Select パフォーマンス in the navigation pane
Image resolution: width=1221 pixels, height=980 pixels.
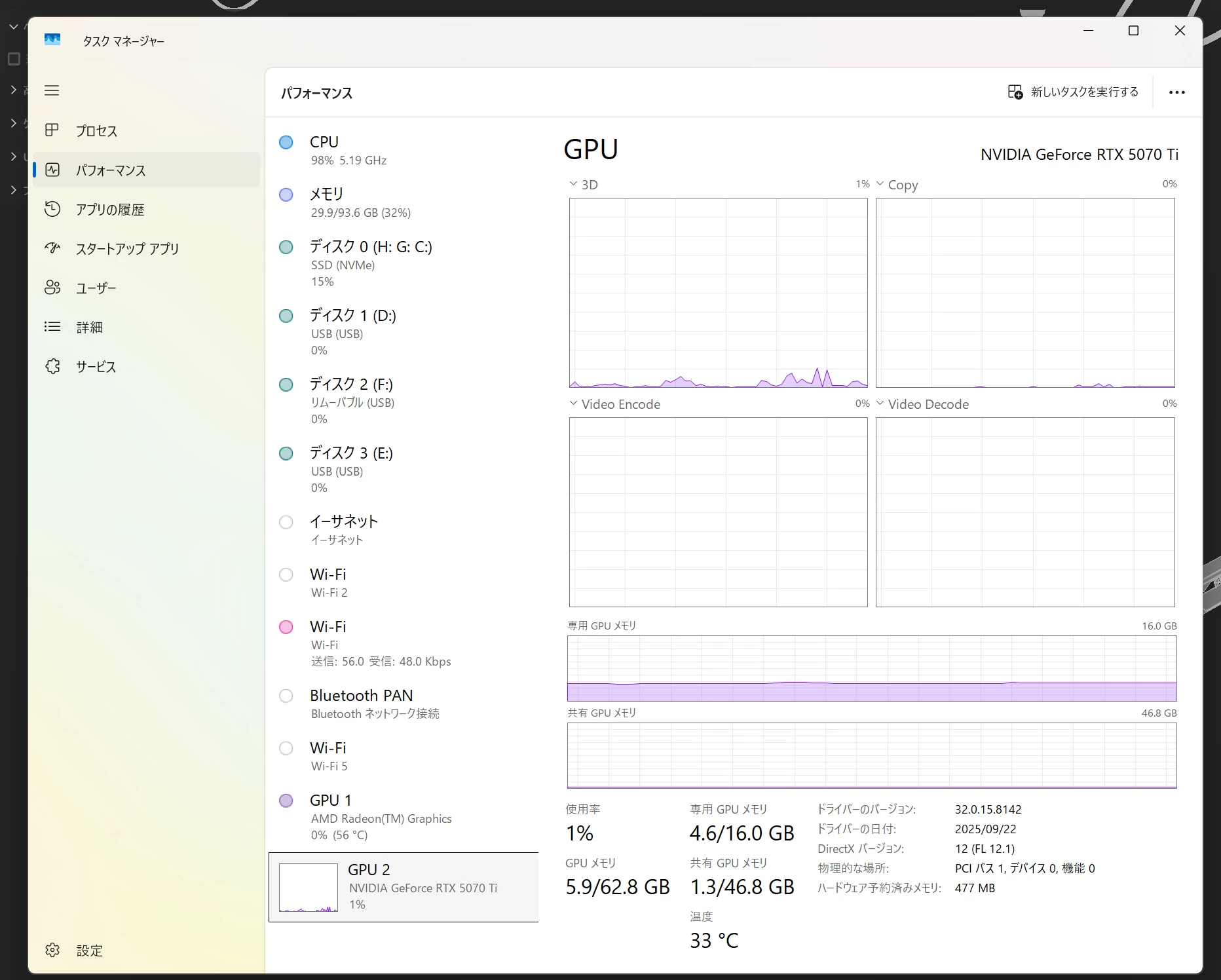[x=147, y=170]
